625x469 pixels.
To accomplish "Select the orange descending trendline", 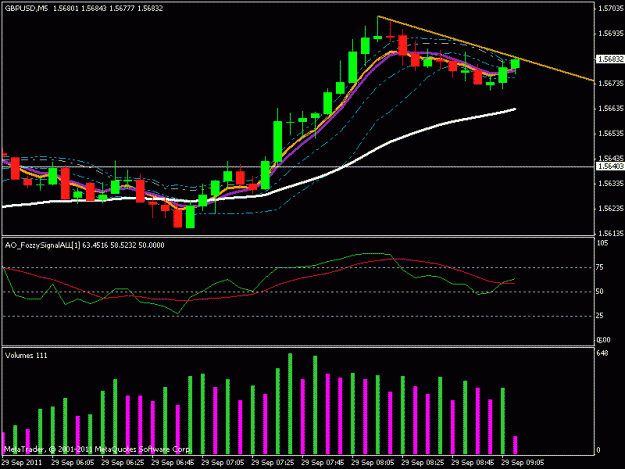I will (486, 49).
